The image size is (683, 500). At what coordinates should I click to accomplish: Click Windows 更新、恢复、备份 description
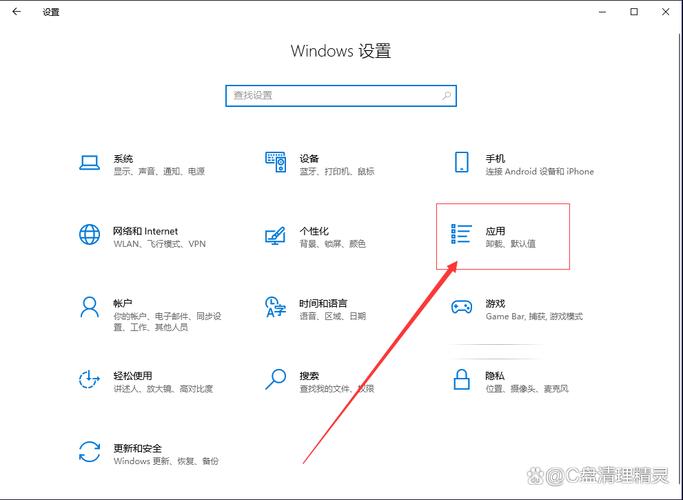pos(166,461)
